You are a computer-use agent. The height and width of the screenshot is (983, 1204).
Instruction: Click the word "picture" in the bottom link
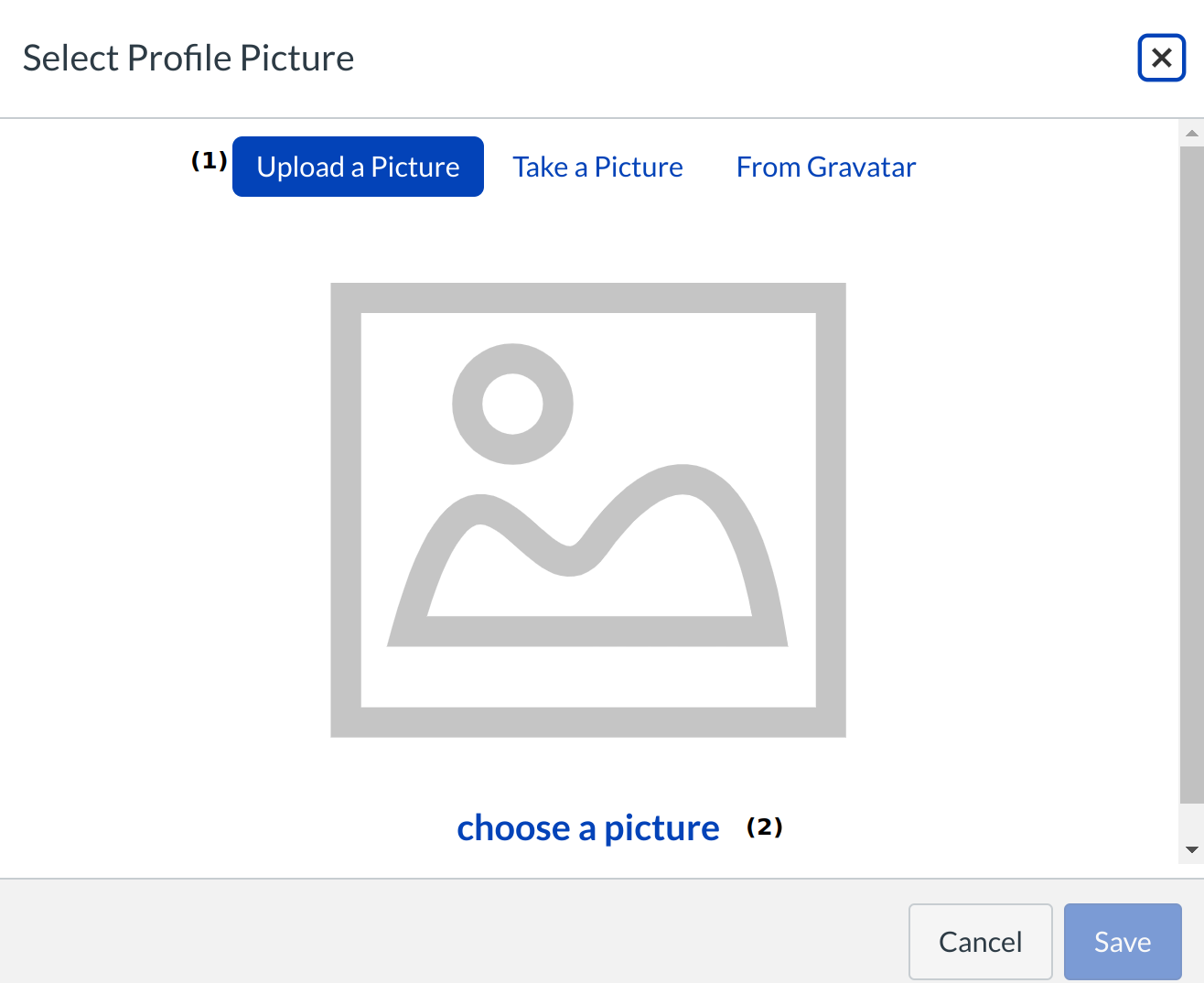[x=661, y=827]
